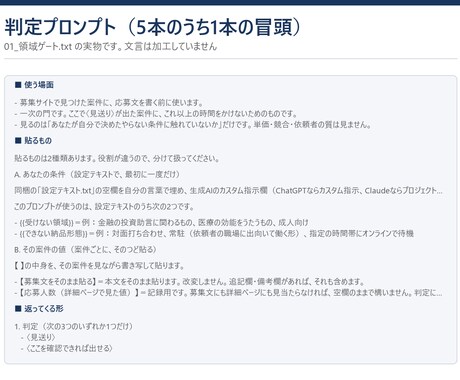Screen dimensions: 460x380
Task: Click the subtitle starting with 01_領域ゲート.txt
Action: coord(110,46)
